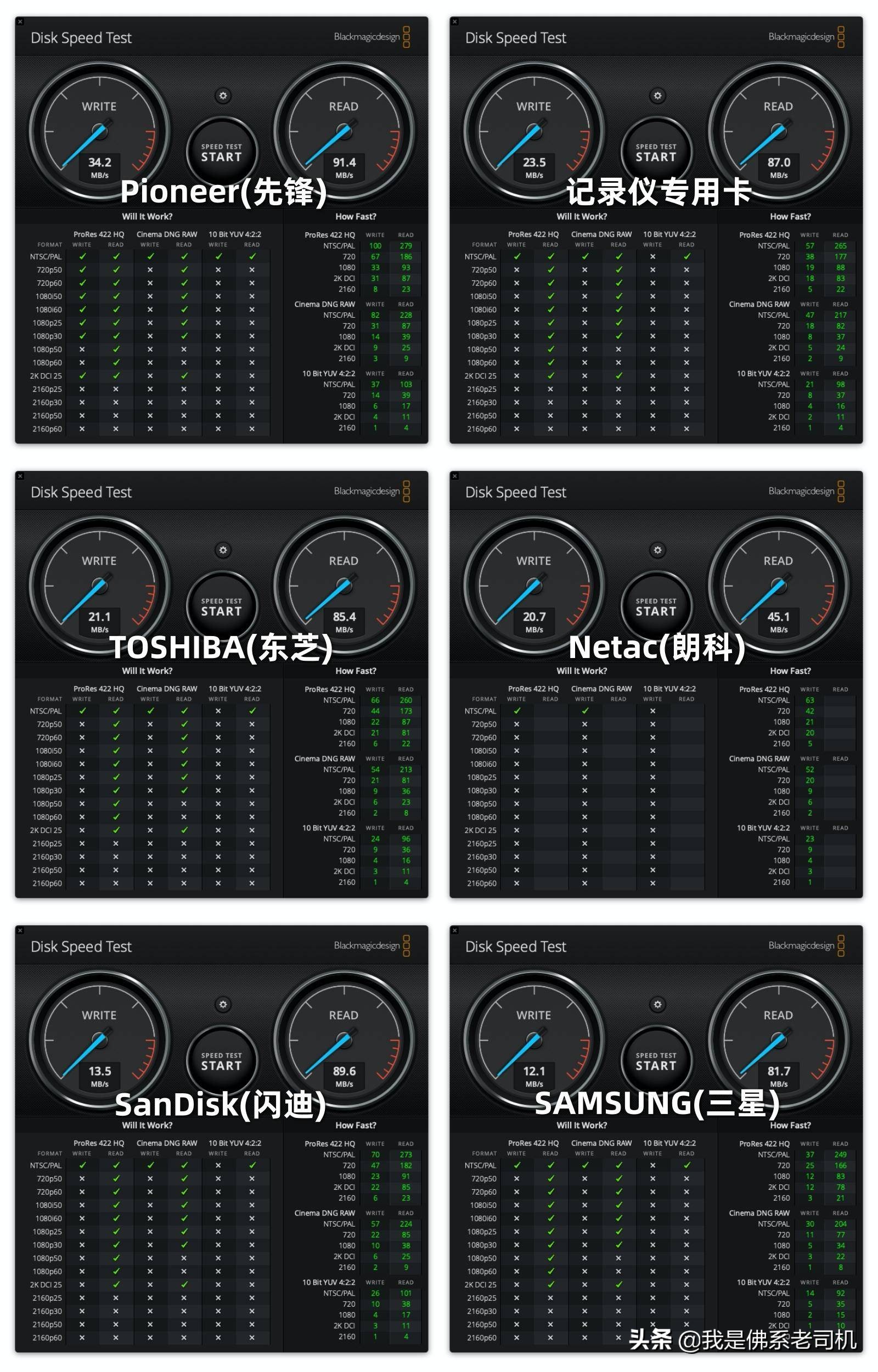Click the 12.1 MB/s SAMSUNG write gauge

[x=533, y=1039]
